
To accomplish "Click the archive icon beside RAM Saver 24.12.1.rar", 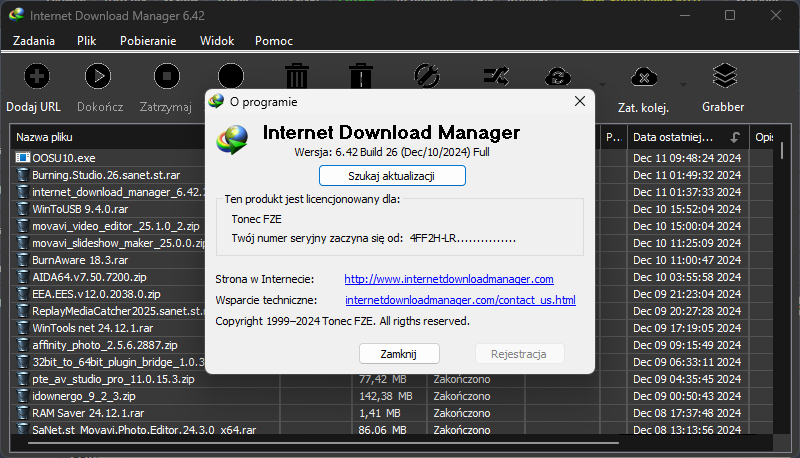I will (x=22, y=413).
